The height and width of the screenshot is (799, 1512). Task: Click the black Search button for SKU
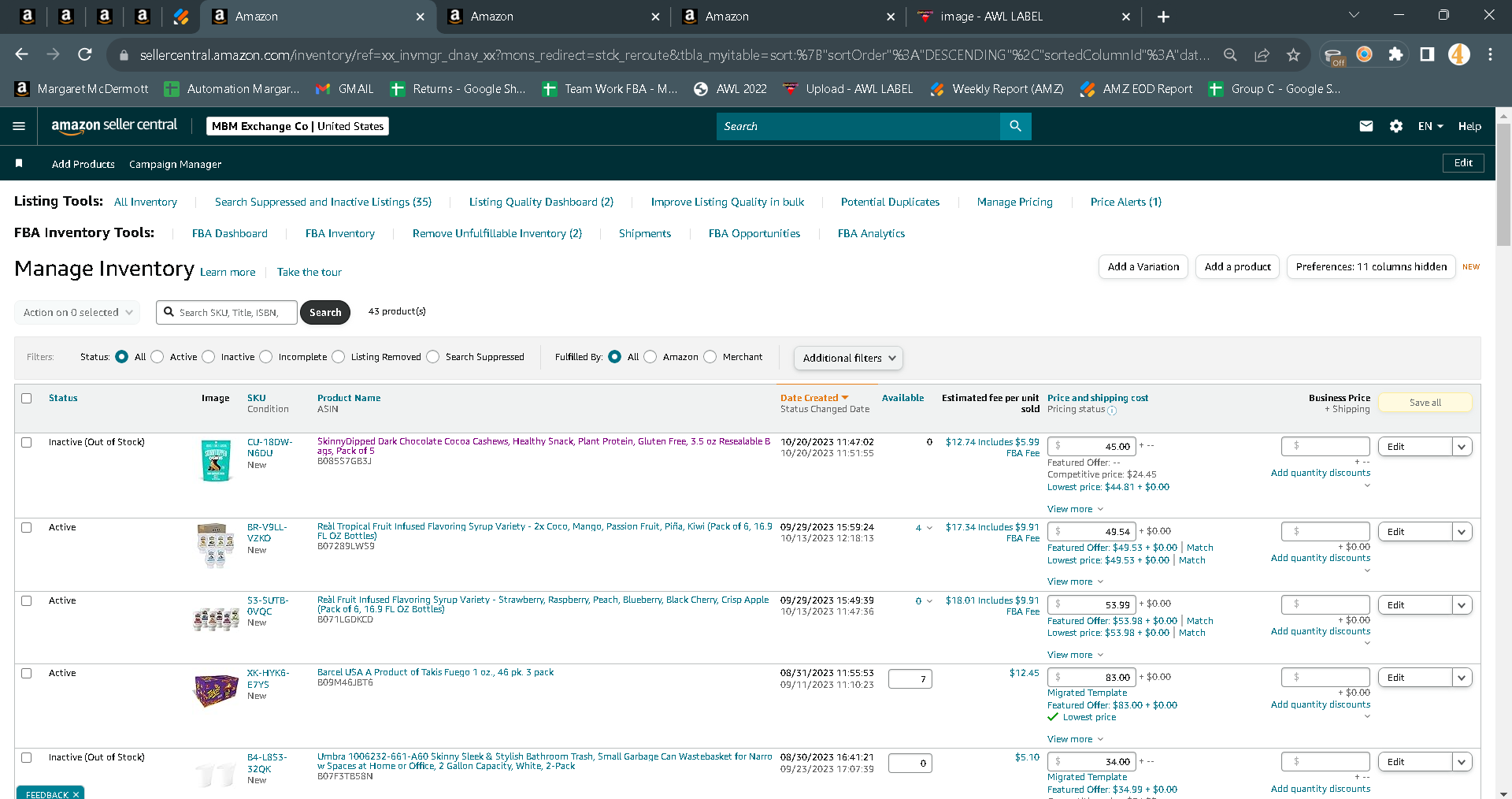click(x=325, y=313)
